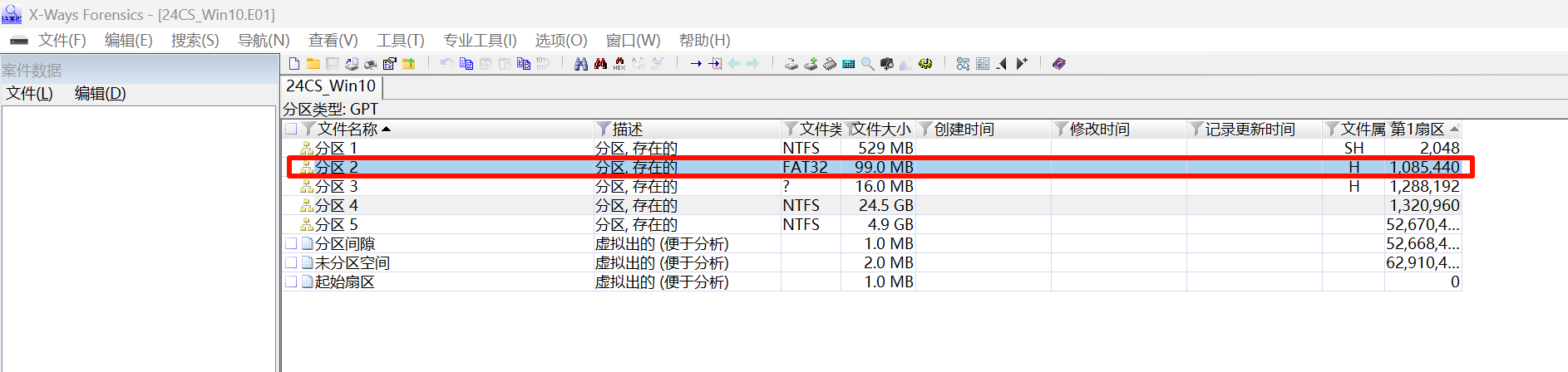Click the black left triangle toolbar icon

pos(1001,64)
